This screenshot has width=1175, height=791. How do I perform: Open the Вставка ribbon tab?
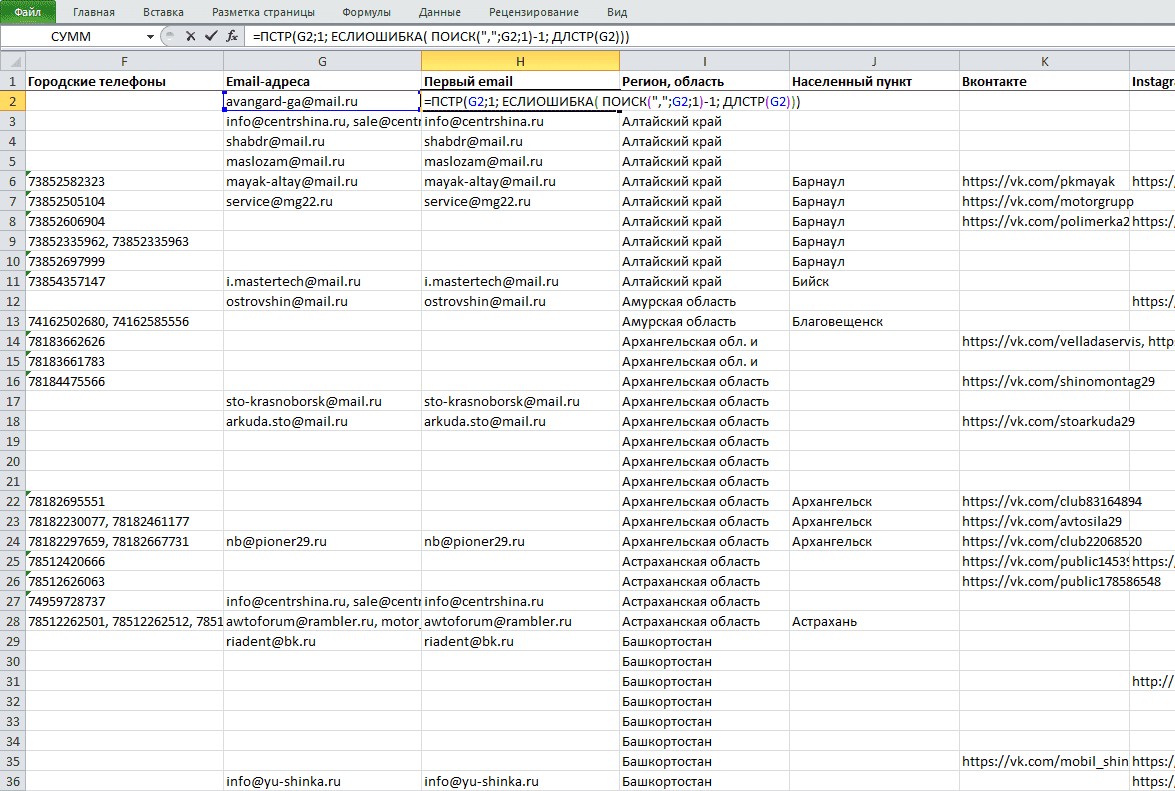(163, 12)
